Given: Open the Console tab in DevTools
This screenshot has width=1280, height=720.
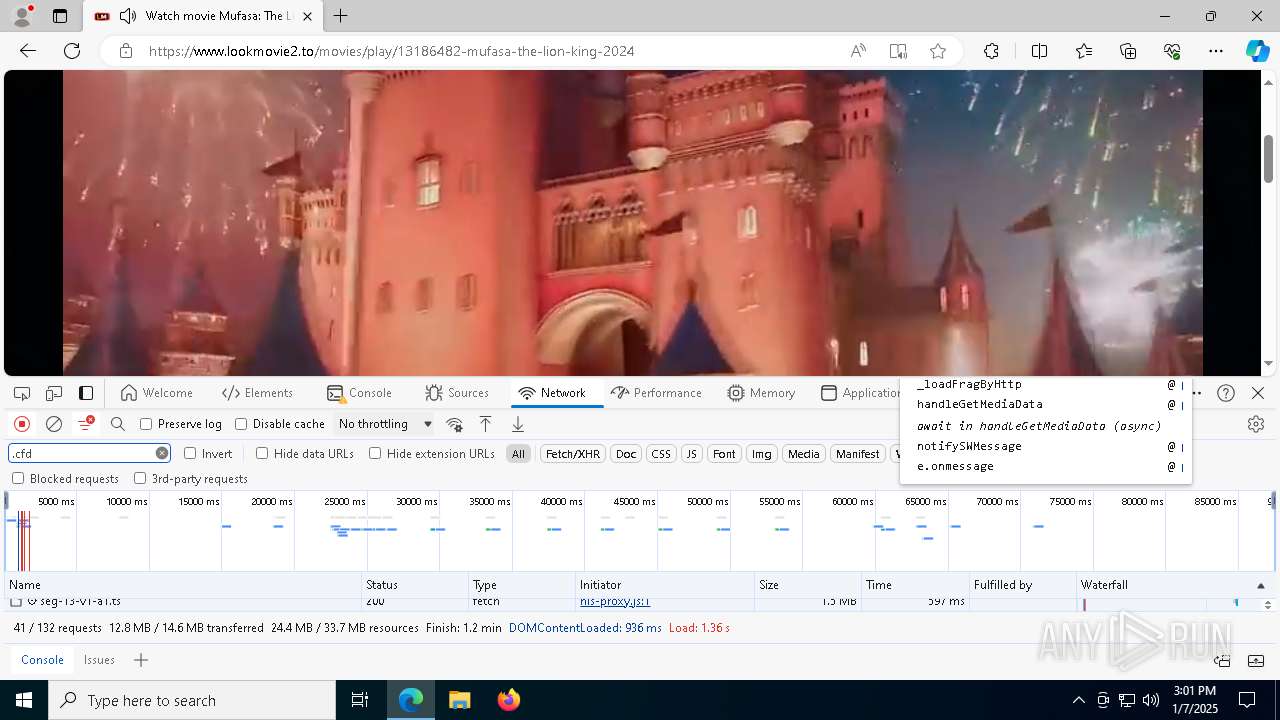Looking at the screenshot, I should coord(359,393).
